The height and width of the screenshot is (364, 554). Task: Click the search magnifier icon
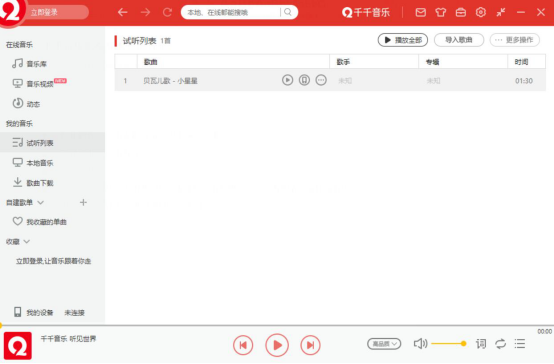(288, 12)
